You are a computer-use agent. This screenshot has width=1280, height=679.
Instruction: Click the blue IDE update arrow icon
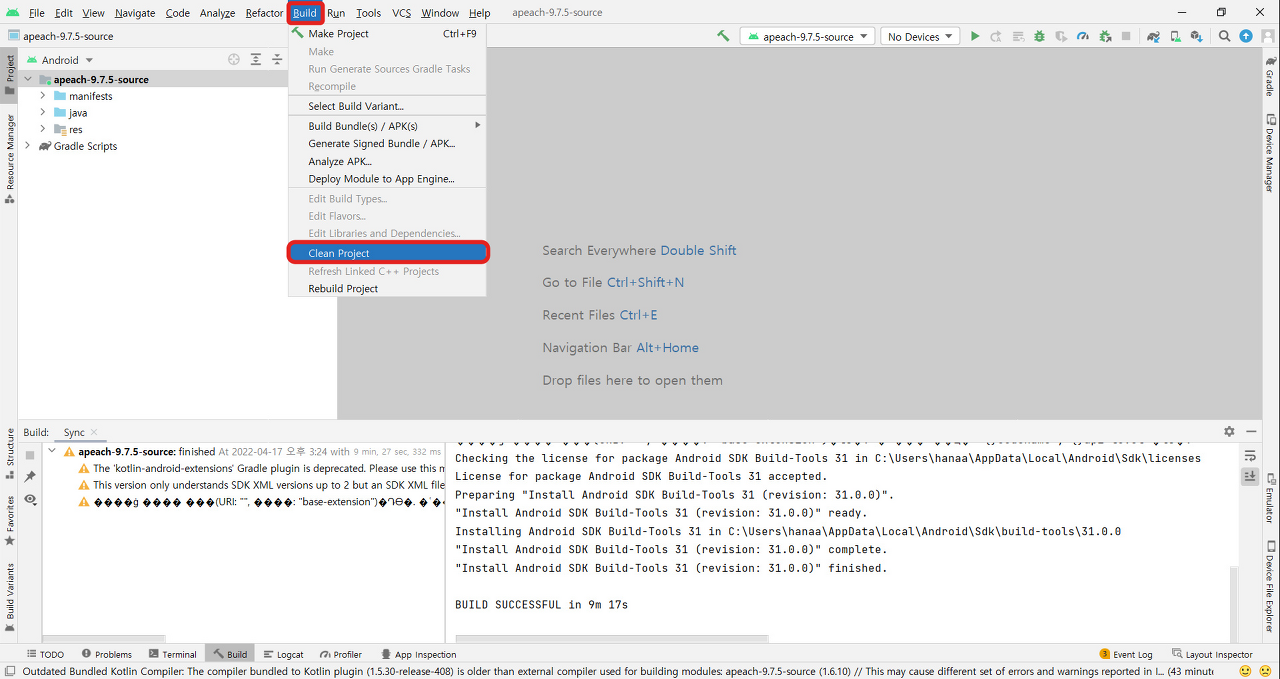click(x=1246, y=36)
